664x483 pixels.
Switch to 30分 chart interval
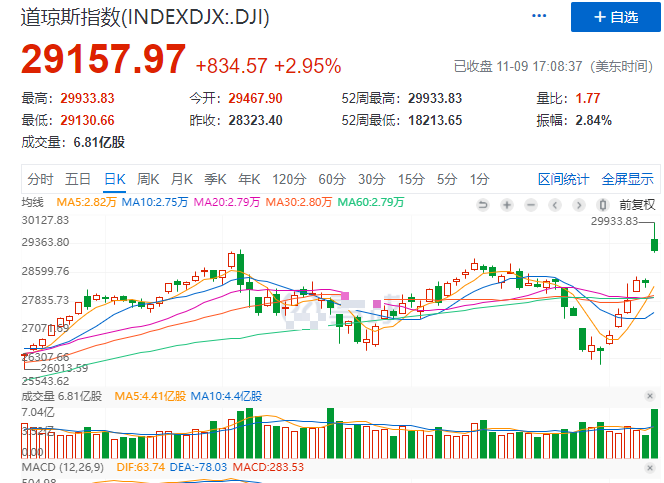tap(371, 179)
